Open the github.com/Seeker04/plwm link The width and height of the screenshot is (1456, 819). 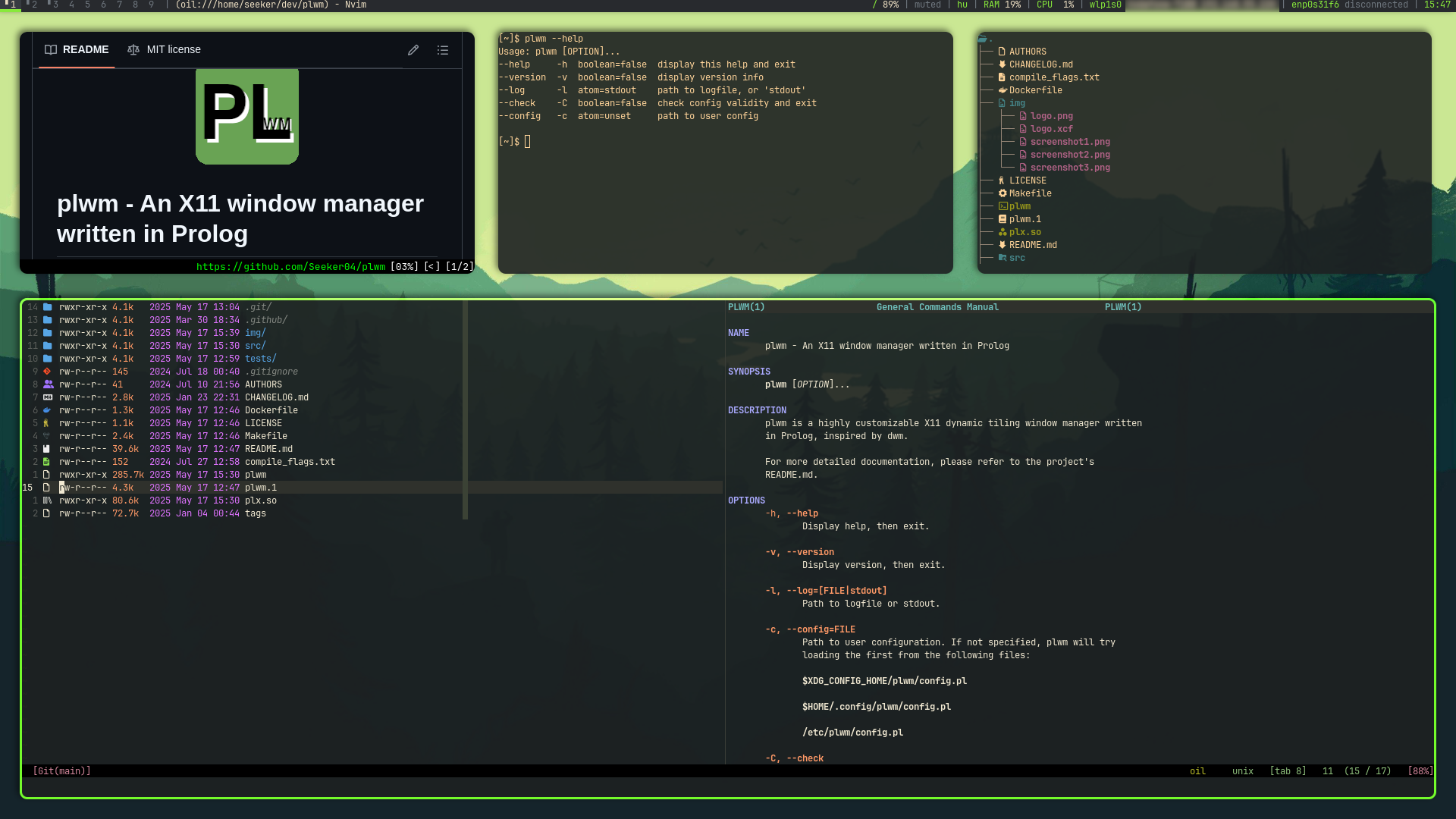coord(290,267)
